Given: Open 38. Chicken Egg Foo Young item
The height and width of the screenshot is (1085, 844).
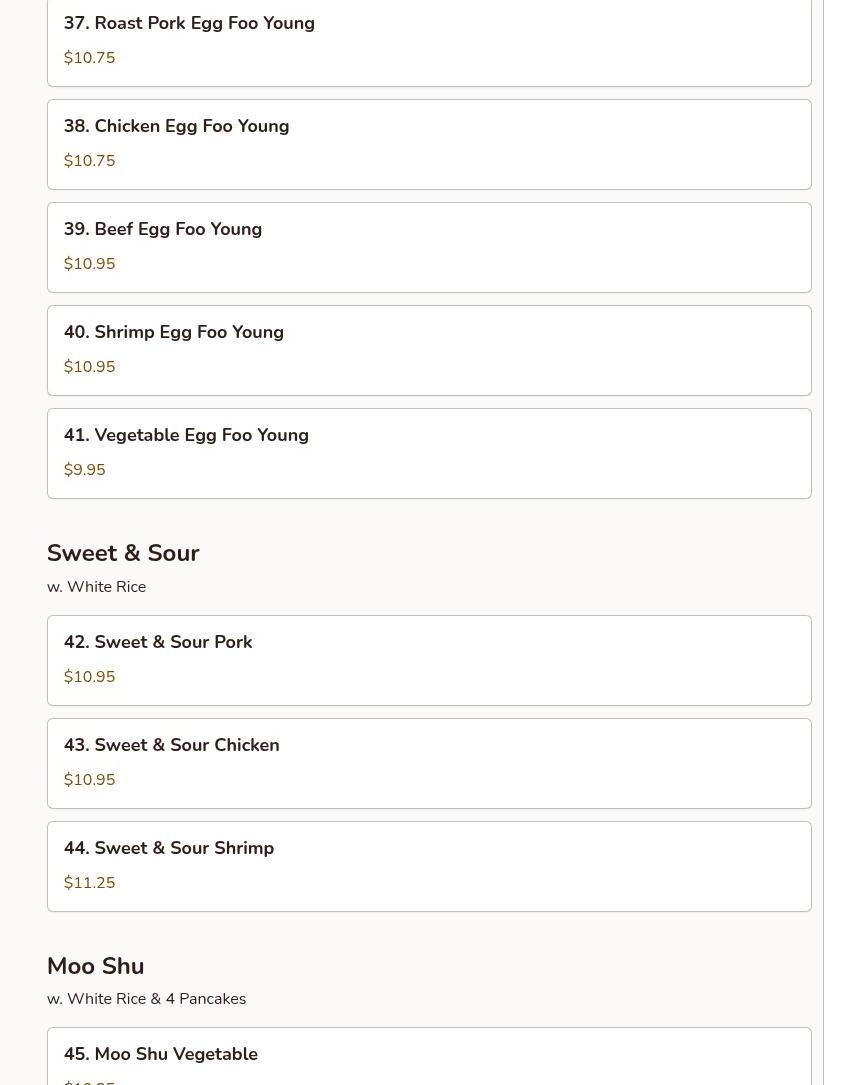Looking at the screenshot, I should (x=176, y=127).
